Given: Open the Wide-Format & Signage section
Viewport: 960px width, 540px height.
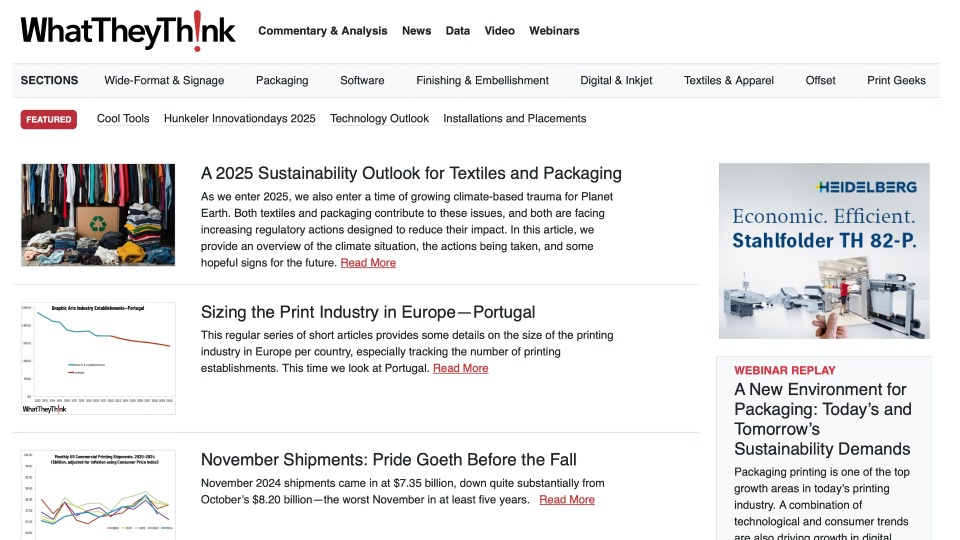Looking at the screenshot, I should tap(164, 81).
